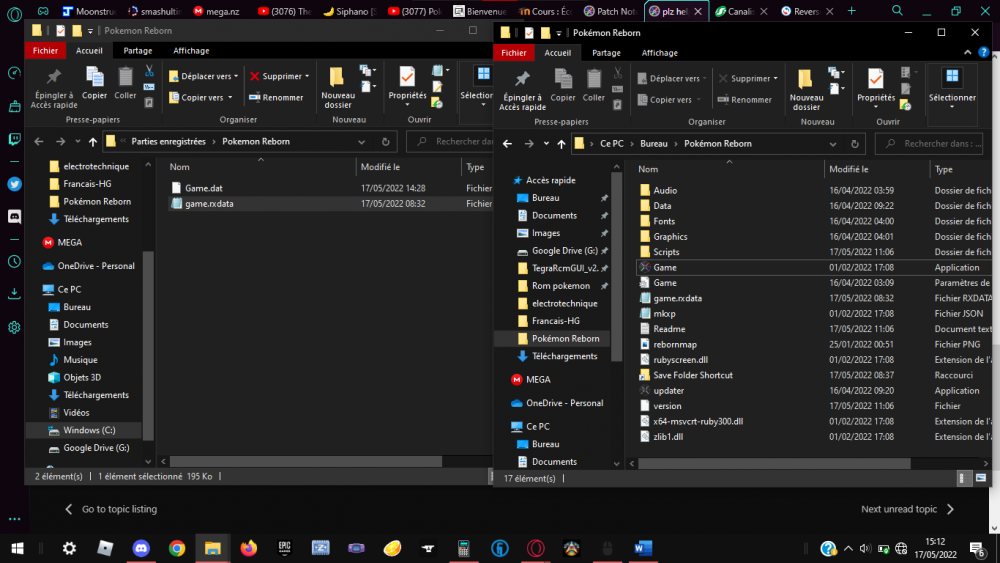The width and height of the screenshot is (1000, 563).
Task: Click search field in right window
Action: (929, 144)
